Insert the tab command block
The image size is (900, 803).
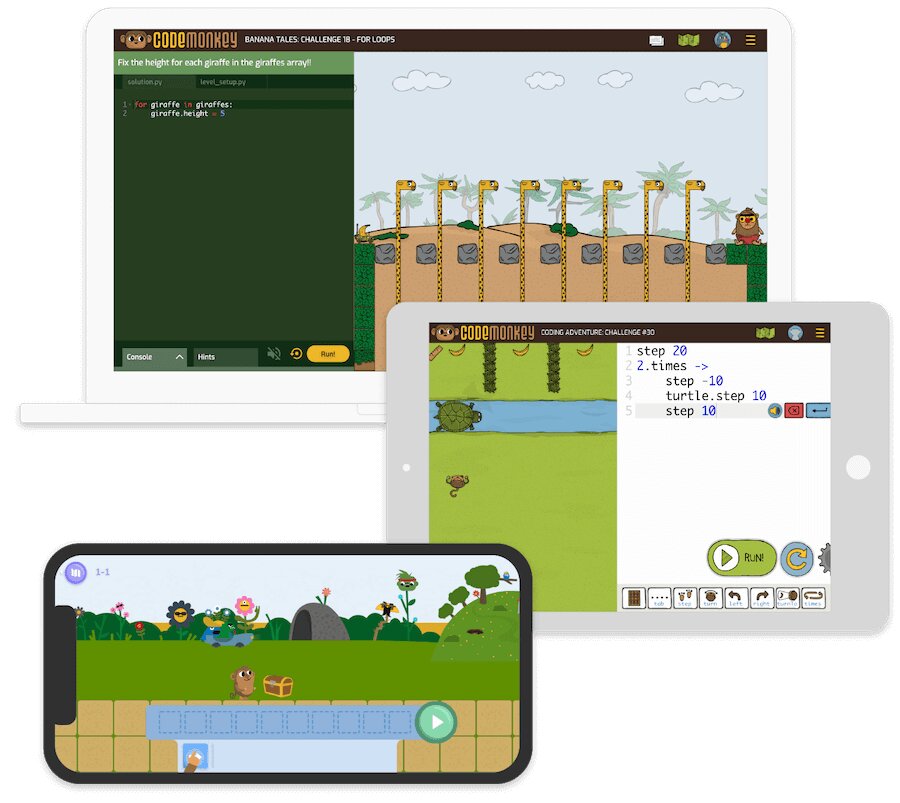tap(659, 598)
